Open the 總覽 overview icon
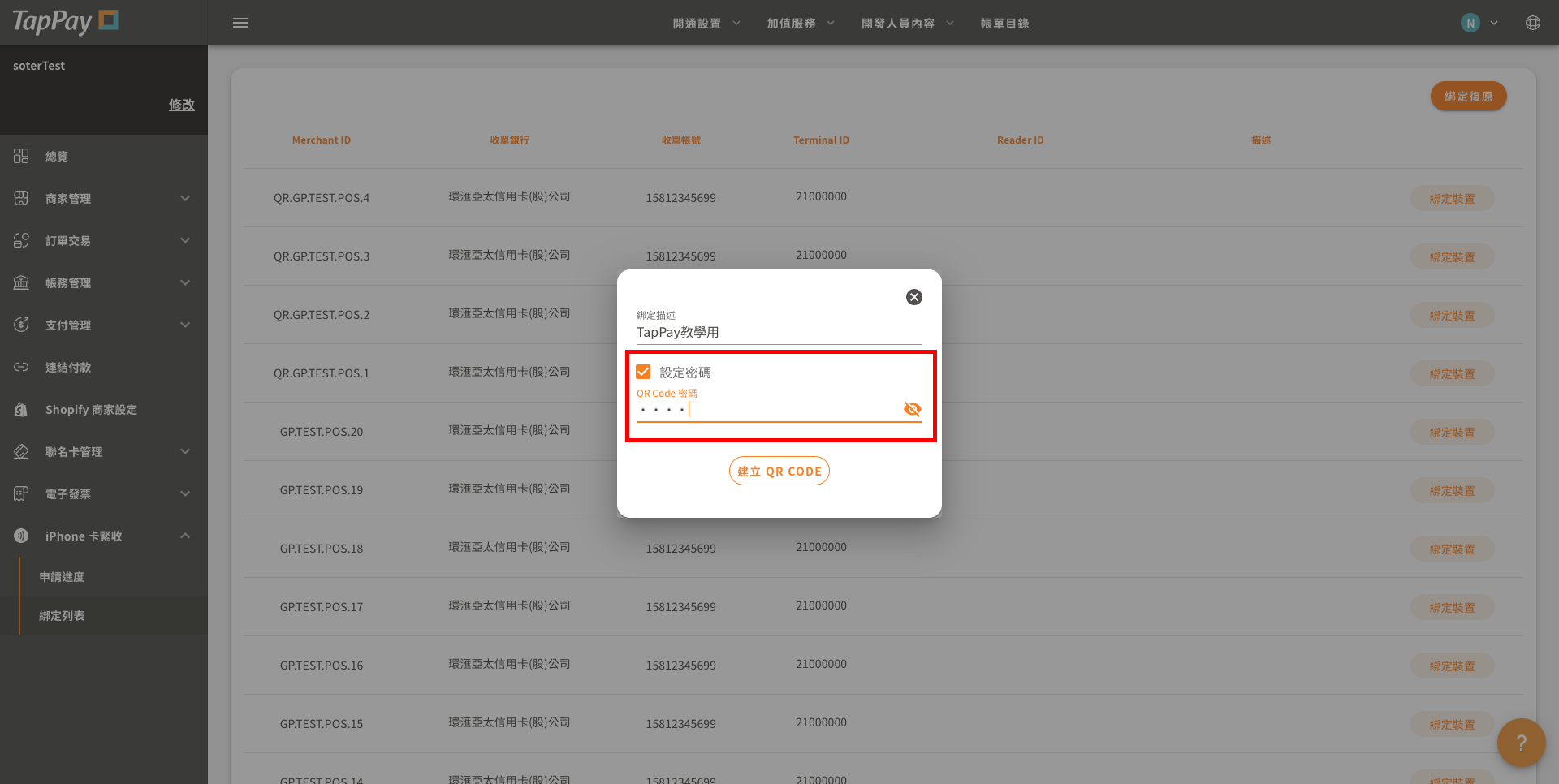This screenshot has width=1559, height=784. pos(21,156)
